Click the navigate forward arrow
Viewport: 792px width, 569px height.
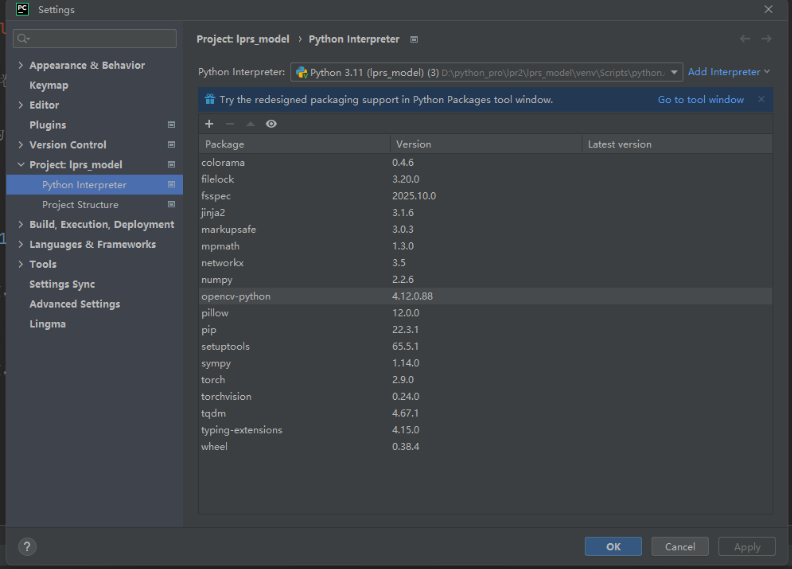[766, 39]
